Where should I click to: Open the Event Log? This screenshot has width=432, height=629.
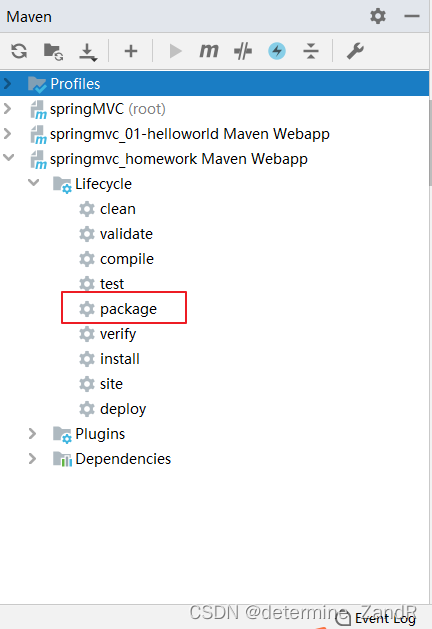375,618
